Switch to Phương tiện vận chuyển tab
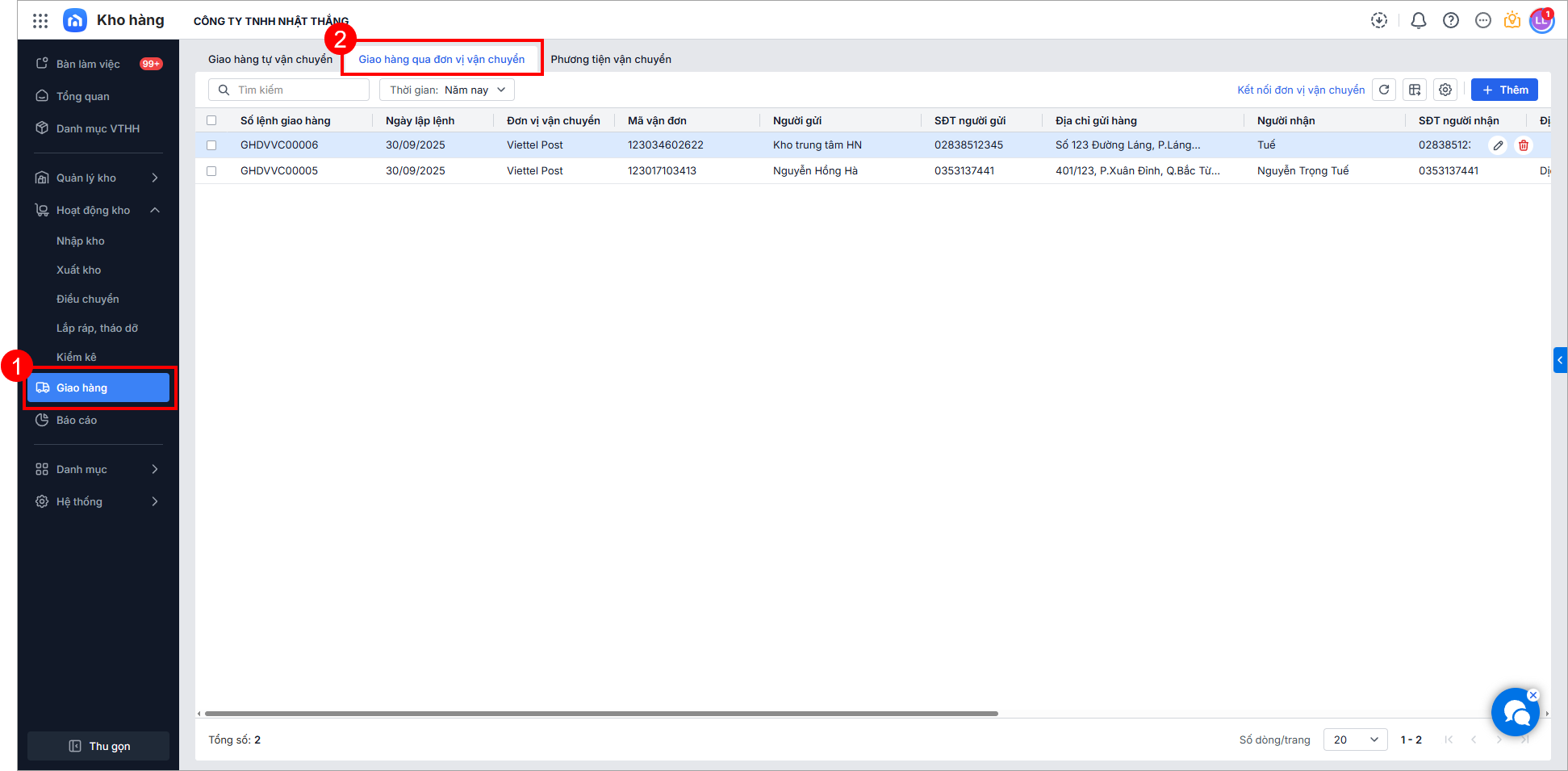 tap(611, 59)
